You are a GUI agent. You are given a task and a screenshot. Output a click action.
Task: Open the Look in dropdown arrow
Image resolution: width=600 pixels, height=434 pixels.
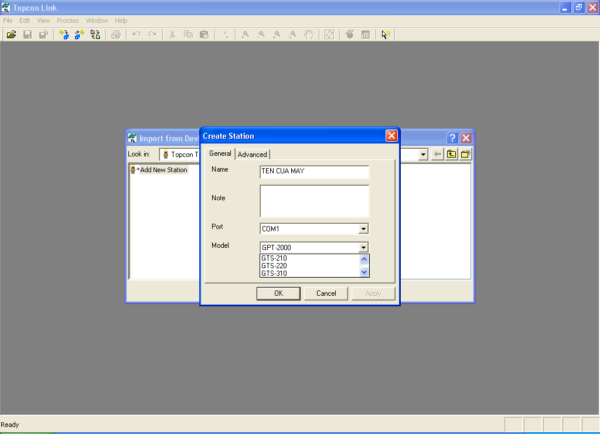[423, 154]
